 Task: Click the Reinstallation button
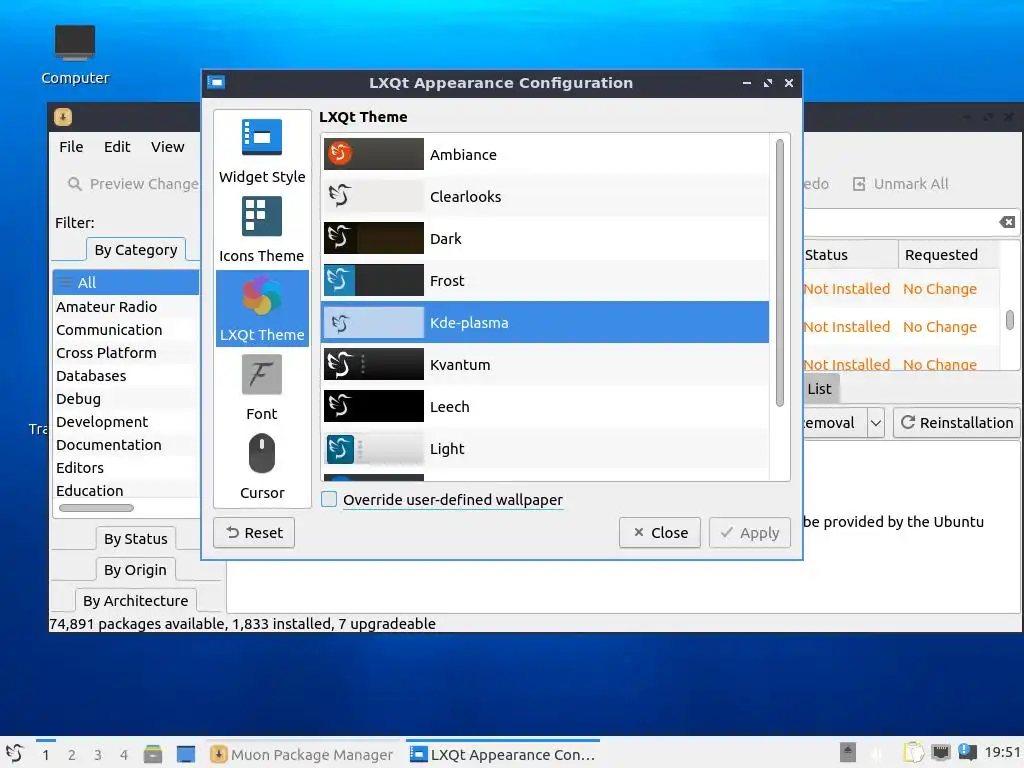[957, 423]
